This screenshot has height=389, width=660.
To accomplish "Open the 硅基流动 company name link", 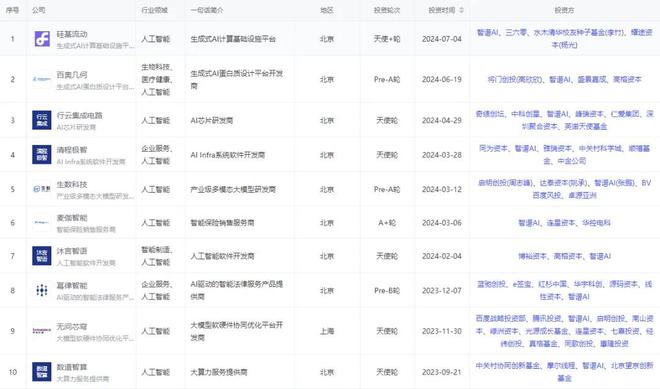I will tap(72, 34).
